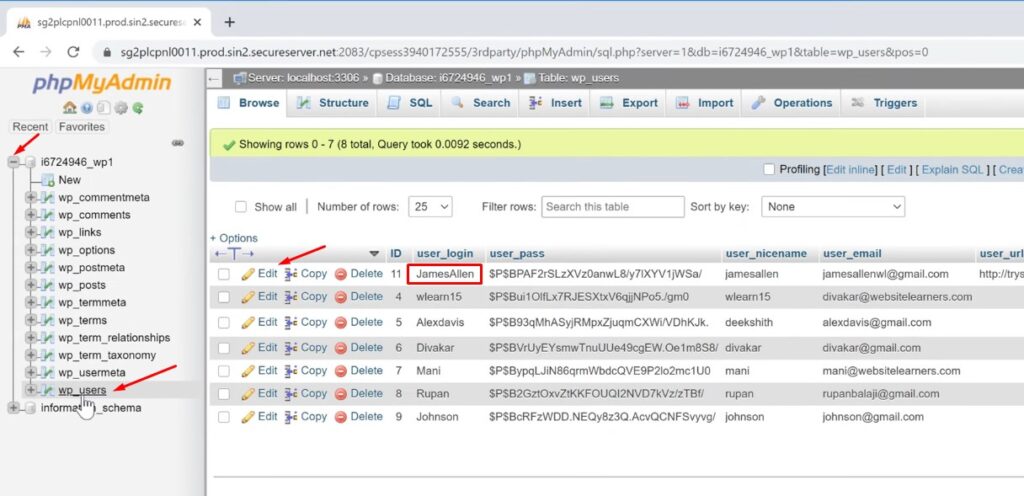Viewport: 1024px width, 496px height.
Task: Click the Edit inline link
Action: click(x=850, y=170)
